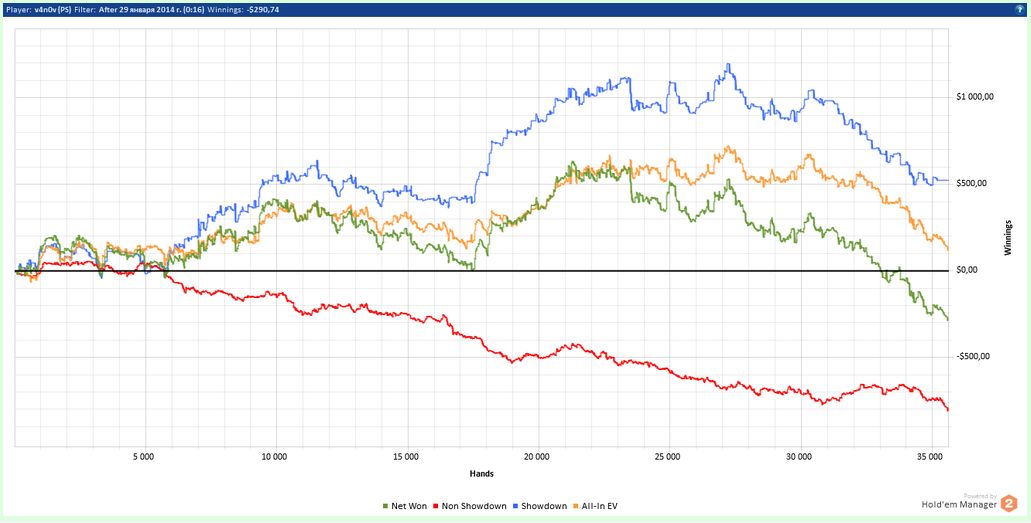
Task: Click the 15 000 hands axis label
Action: (406, 457)
